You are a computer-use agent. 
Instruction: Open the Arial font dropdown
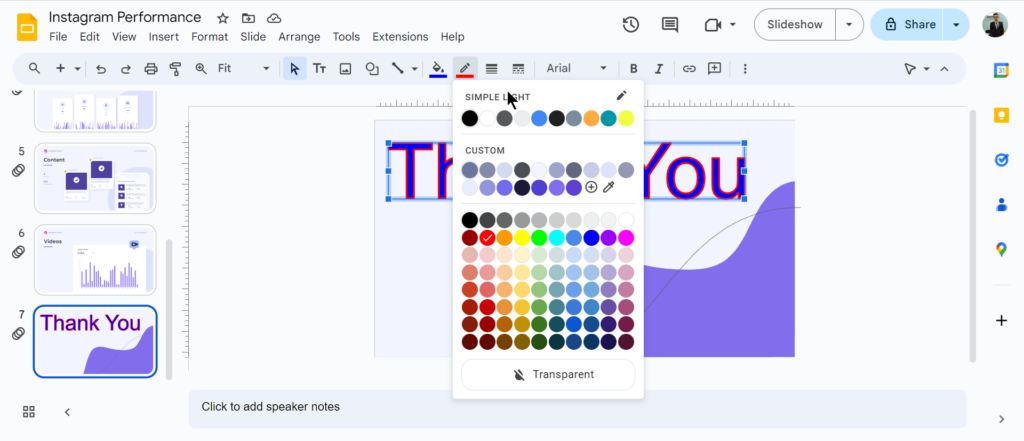pyautogui.click(x=577, y=69)
